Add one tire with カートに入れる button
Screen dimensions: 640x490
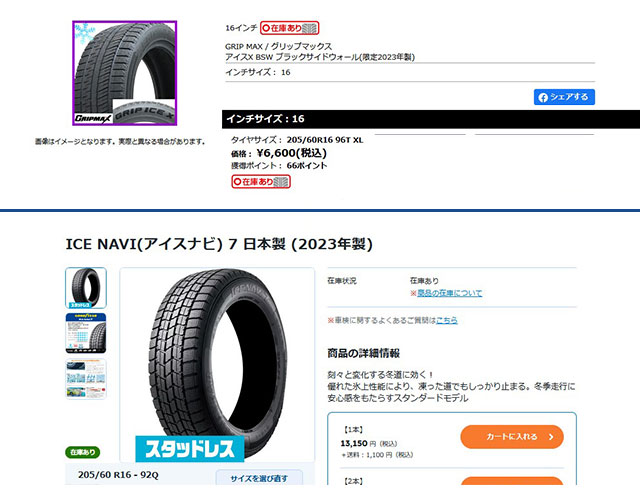click(512, 437)
